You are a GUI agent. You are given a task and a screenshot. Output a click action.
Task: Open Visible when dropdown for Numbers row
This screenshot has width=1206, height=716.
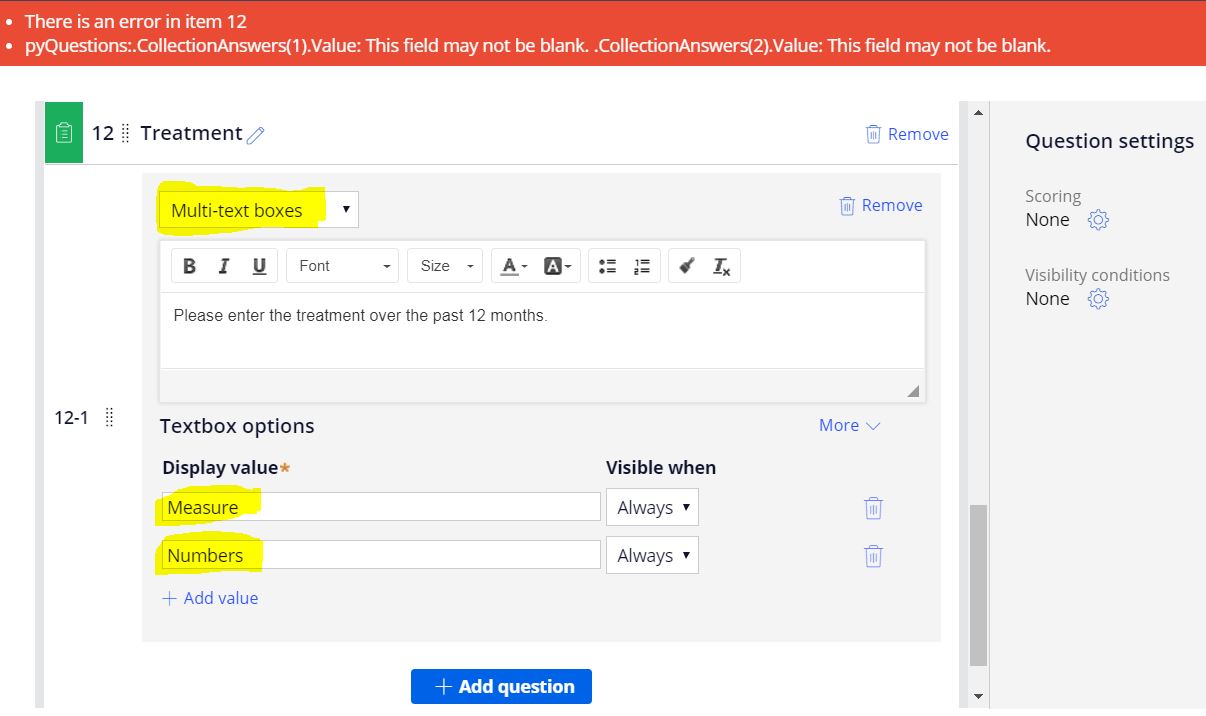[x=652, y=555]
